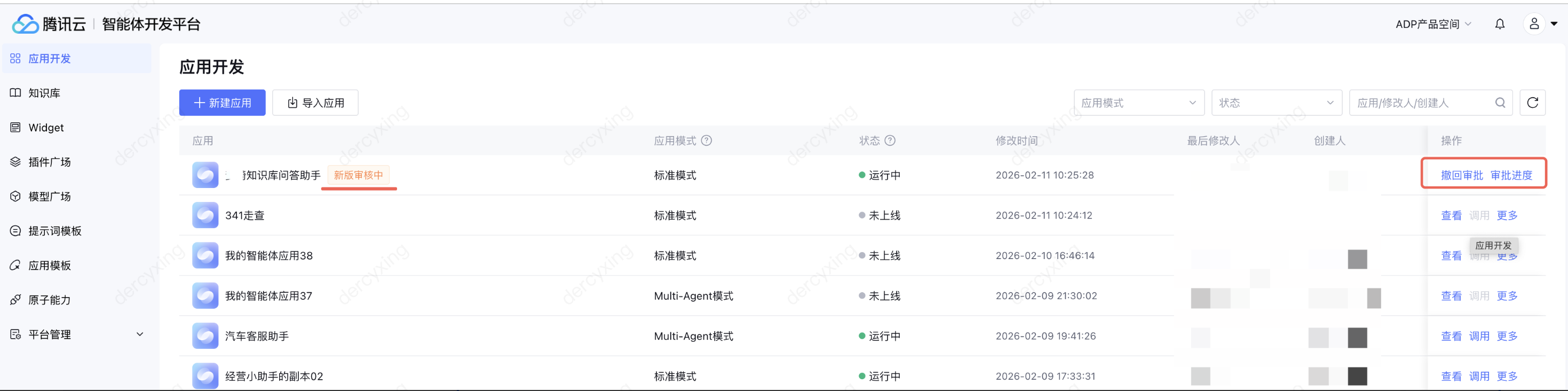Click the 新建应用 button
Viewport: 1568px width, 391px height.
tap(222, 103)
